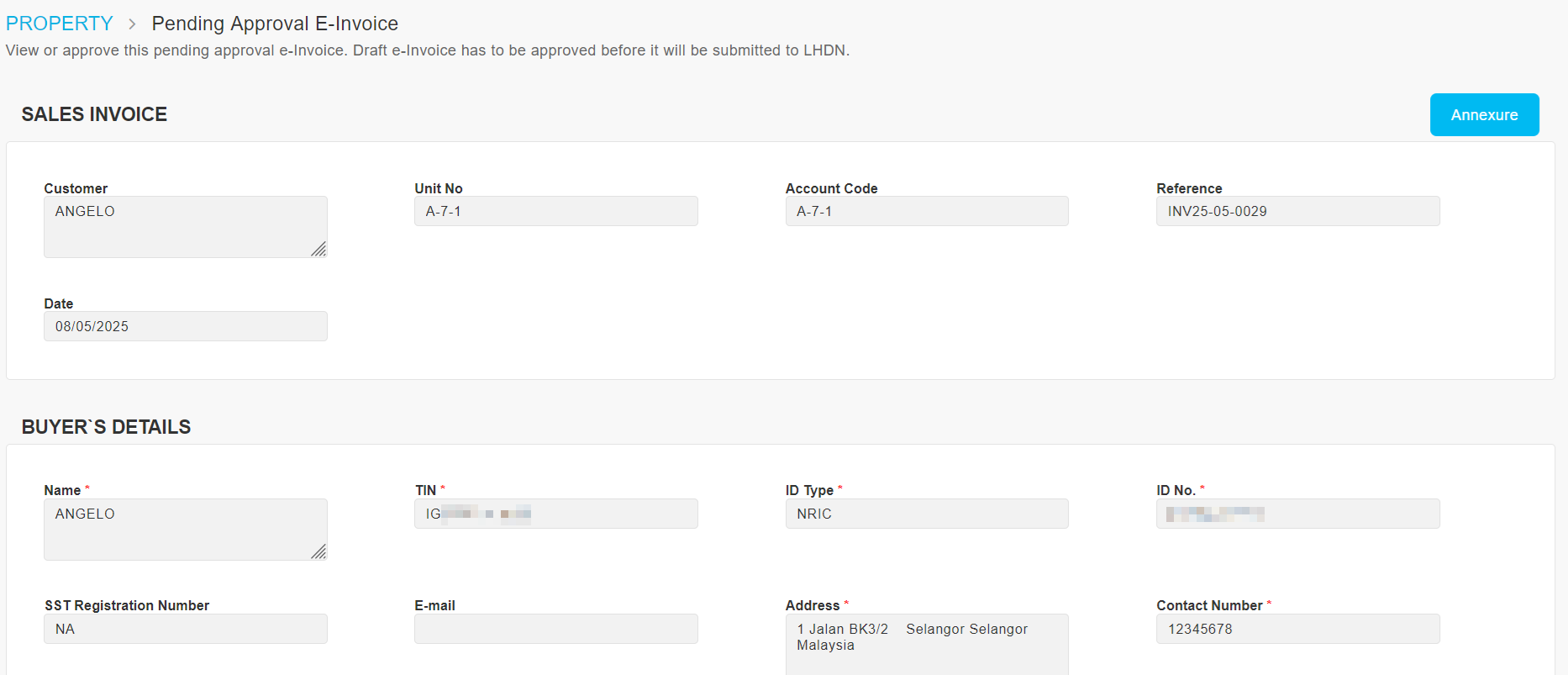Select the Customer field showing ANGELO
Screen dimensions: 1568x675
click(186, 227)
